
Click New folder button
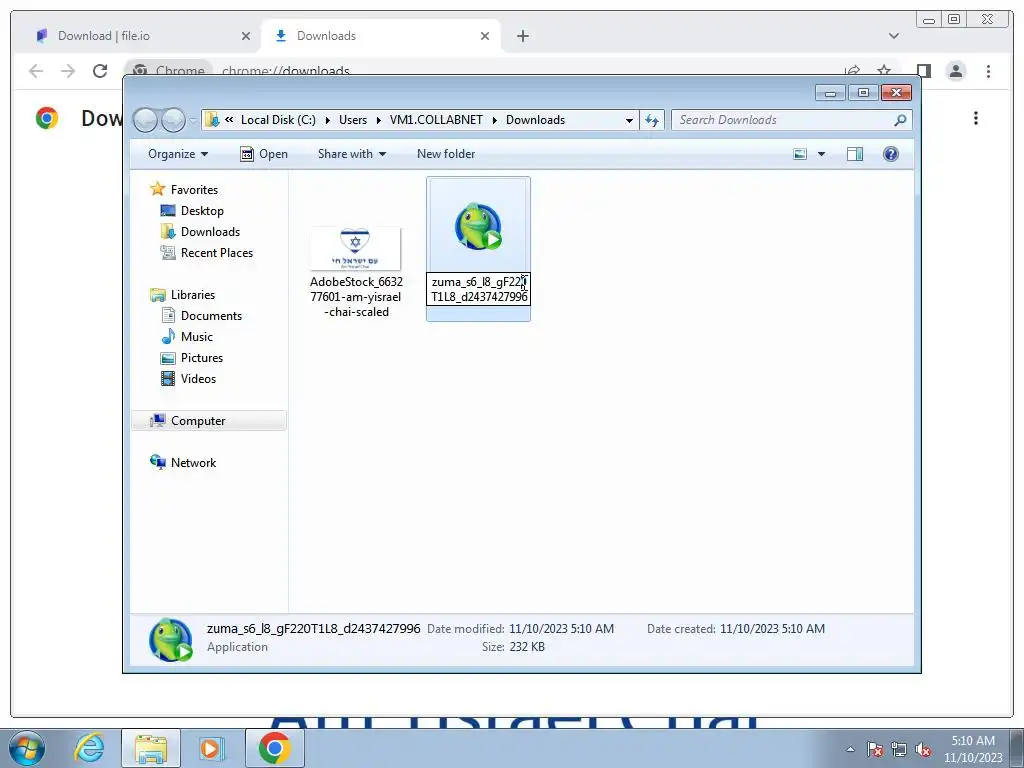click(446, 154)
